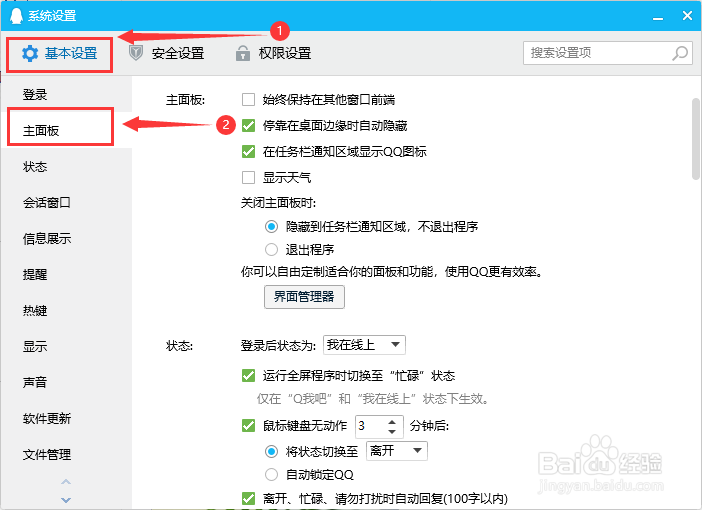Select 将状态切换至 radio option
The image size is (702, 510).
(271, 451)
